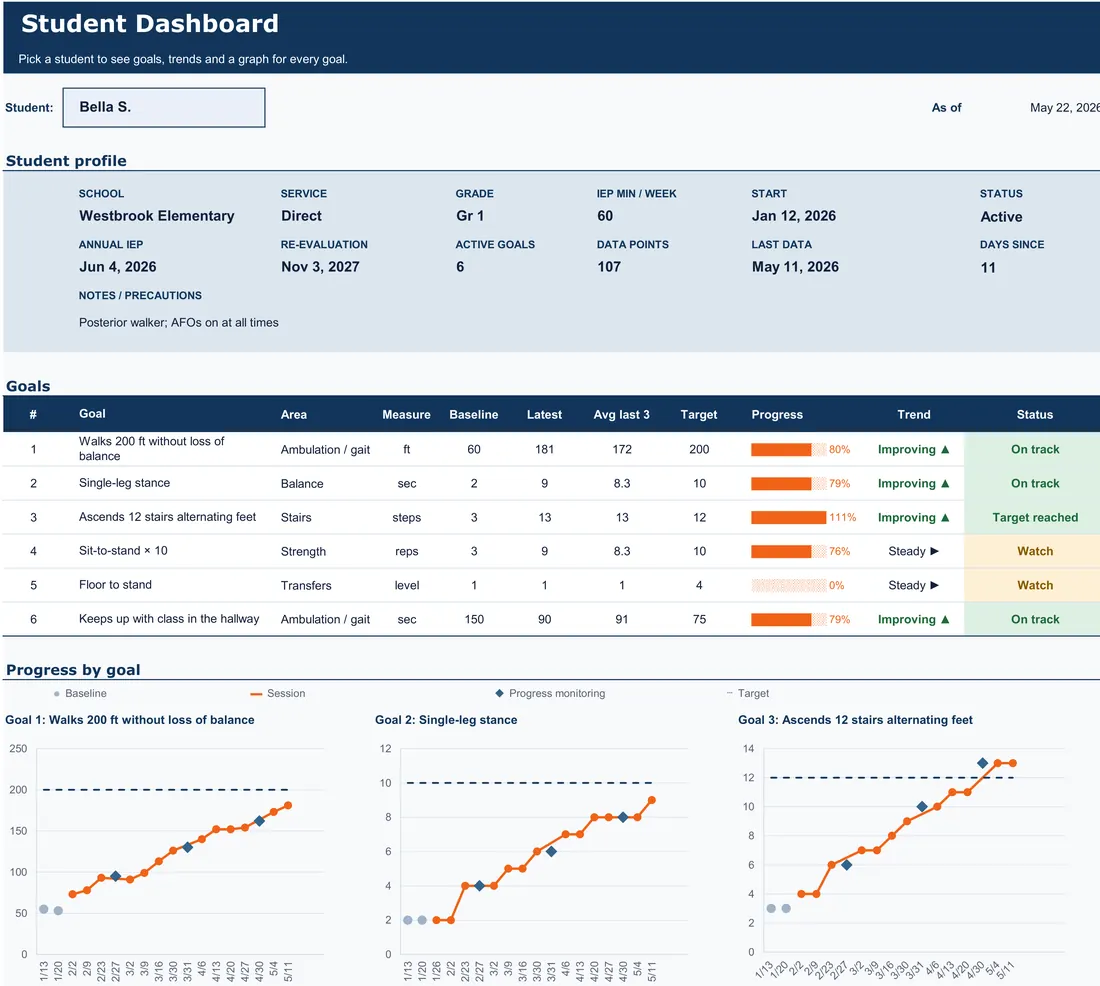Select the Trend column header
This screenshot has width=1100, height=986.
pyautogui.click(x=913, y=415)
